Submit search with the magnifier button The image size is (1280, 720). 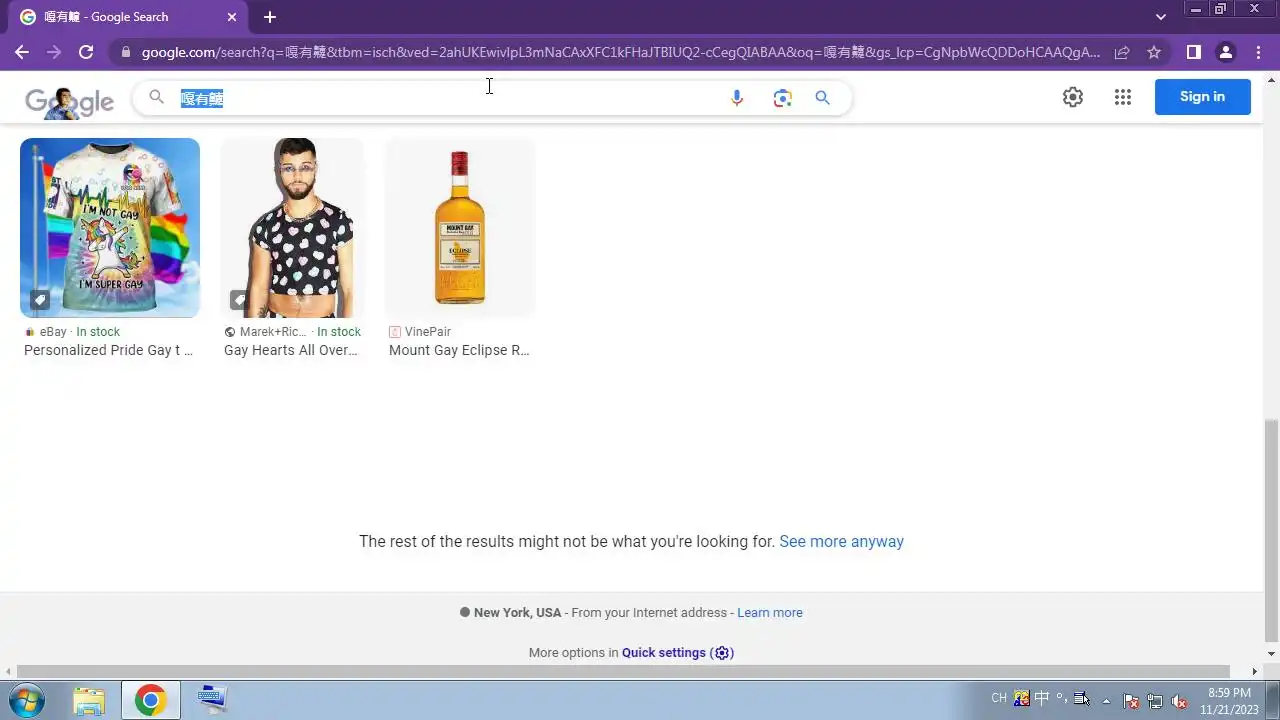822,98
